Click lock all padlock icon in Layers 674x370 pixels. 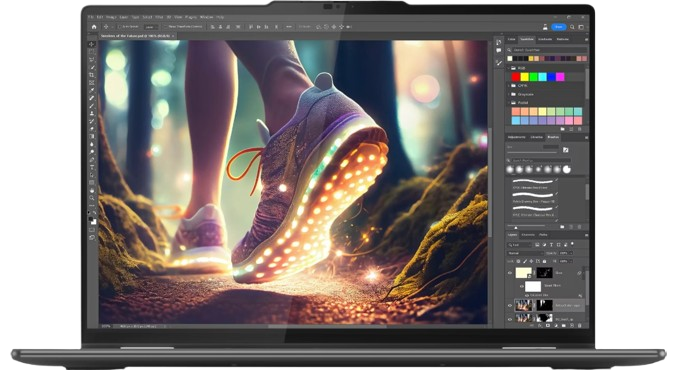[x=545, y=261]
